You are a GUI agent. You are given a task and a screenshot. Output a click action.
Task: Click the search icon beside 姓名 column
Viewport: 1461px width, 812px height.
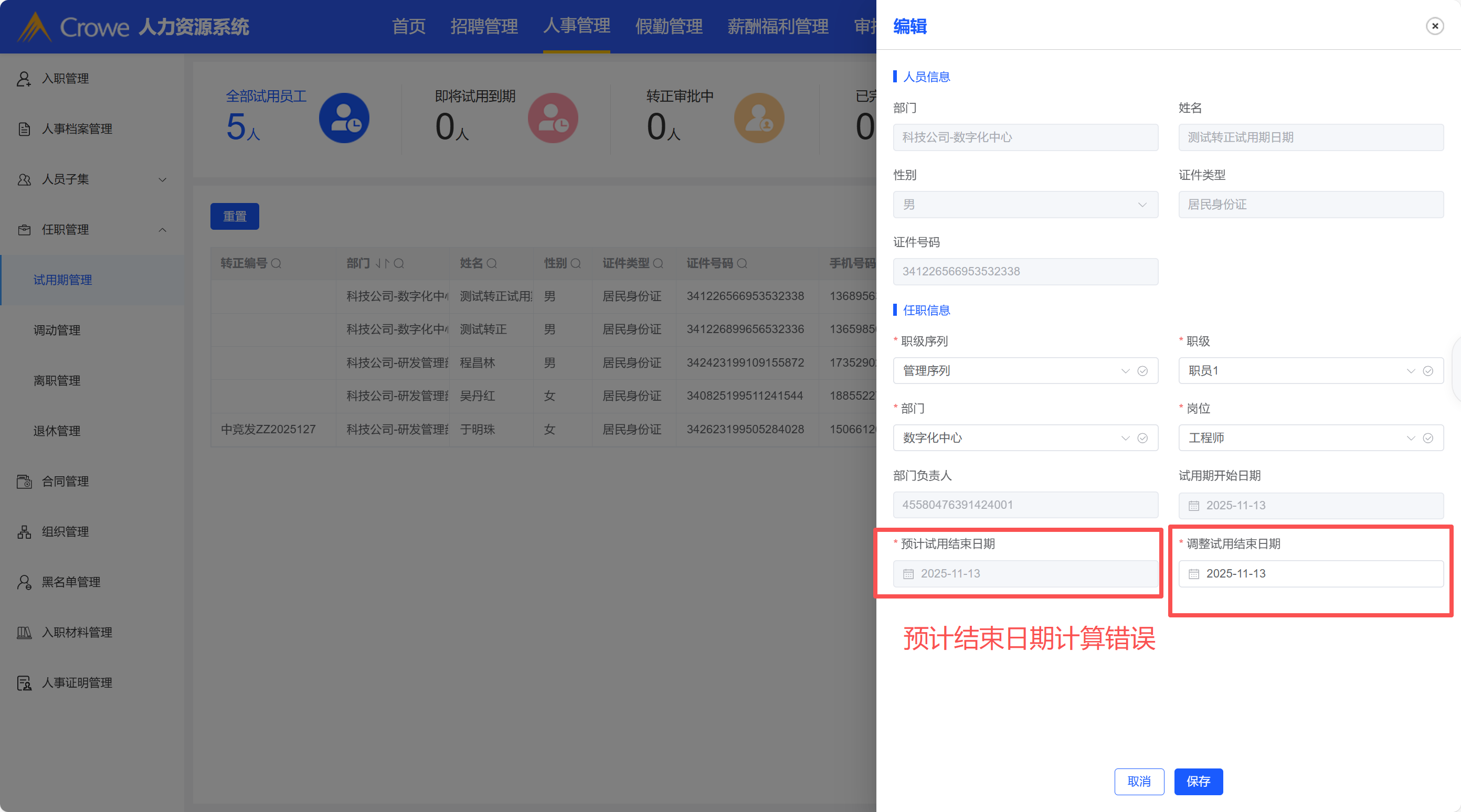point(492,264)
